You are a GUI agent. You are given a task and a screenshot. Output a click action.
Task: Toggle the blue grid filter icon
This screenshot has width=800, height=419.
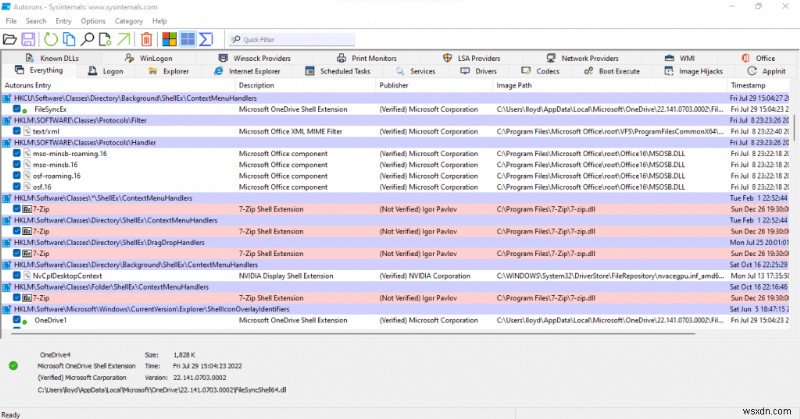pyautogui.click(x=188, y=39)
